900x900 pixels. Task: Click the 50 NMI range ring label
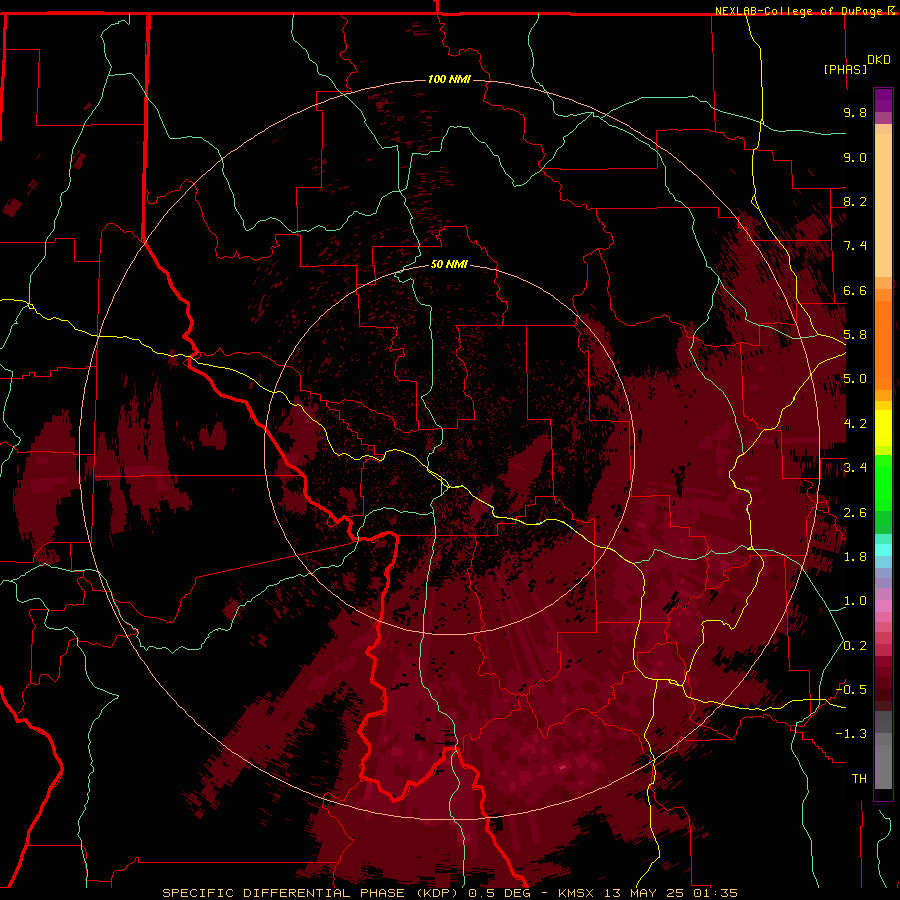(x=449, y=264)
